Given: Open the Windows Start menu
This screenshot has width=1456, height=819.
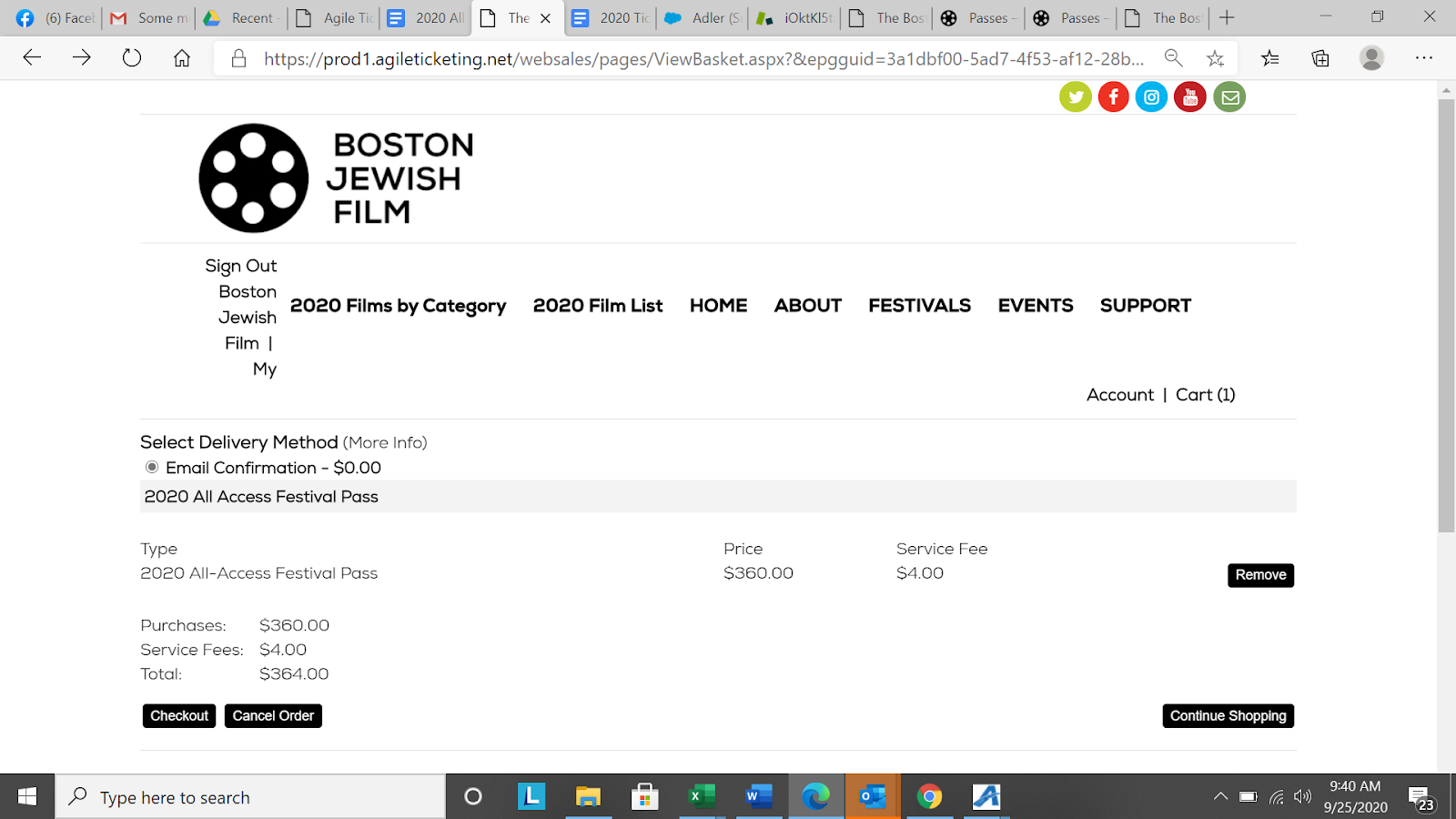Looking at the screenshot, I should 27,797.
